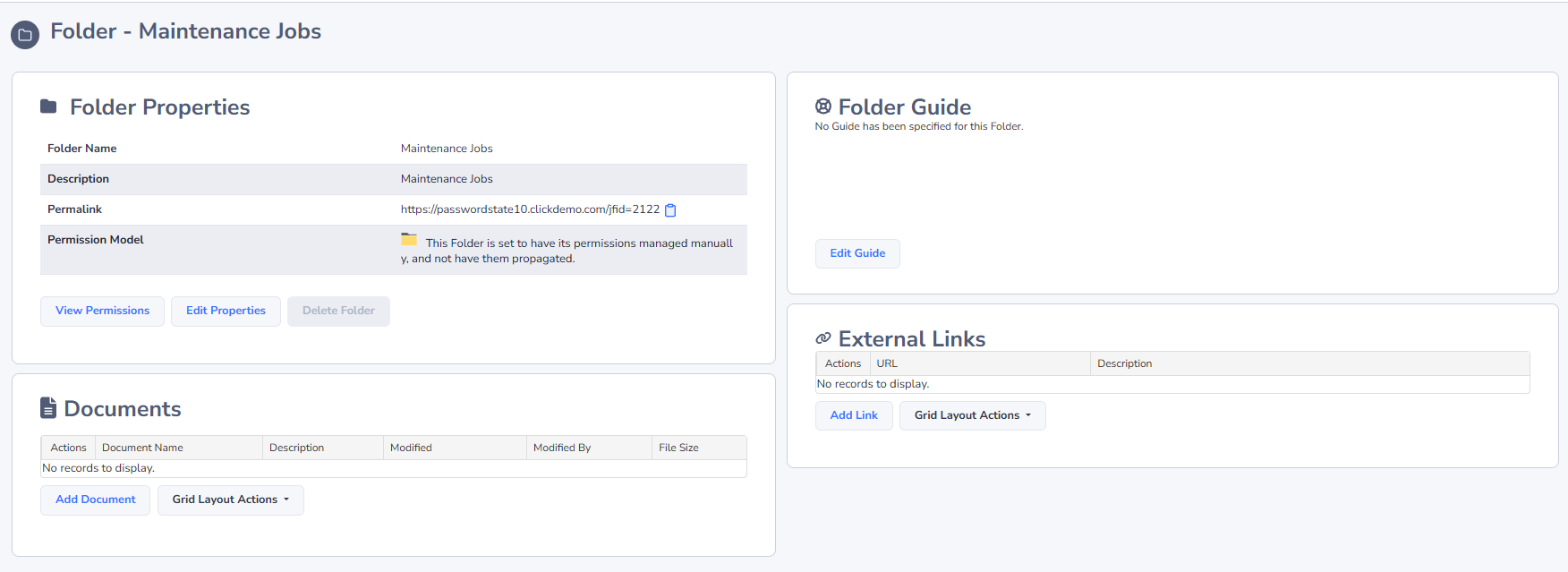Click the External Links chain icon
The image size is (1568, 572).
823,338
